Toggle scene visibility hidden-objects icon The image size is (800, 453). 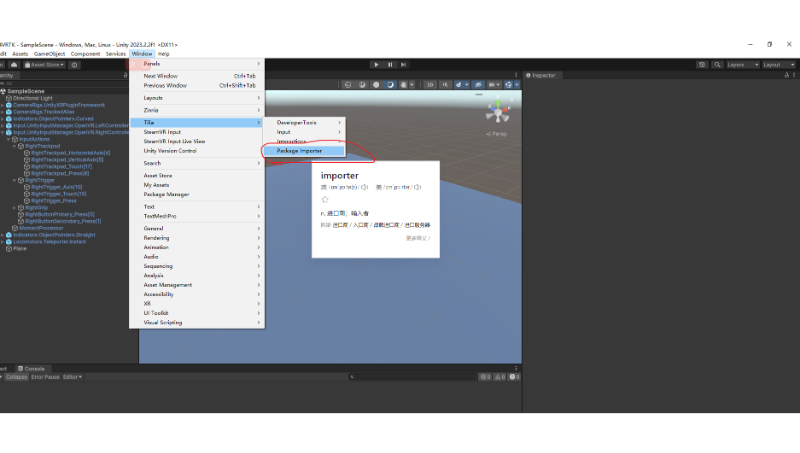[x=478, y=85]
